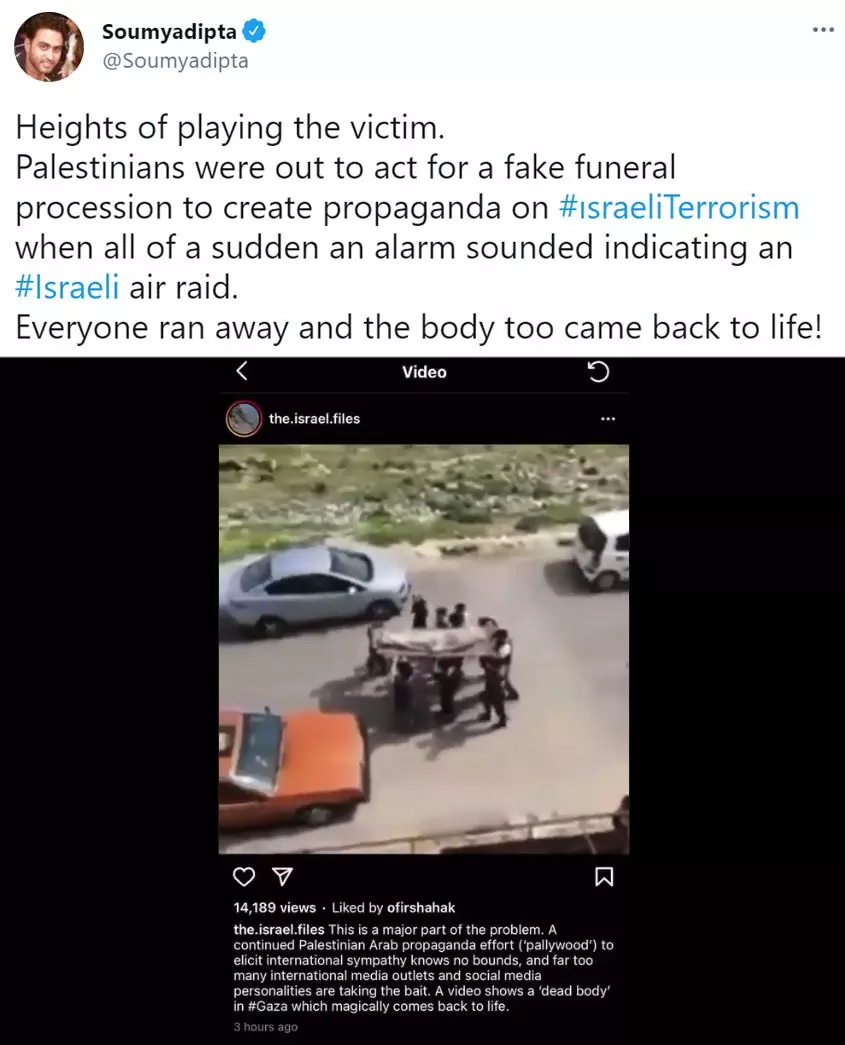Like the video with the heart icon
The image size is (845, 1045).
pos(244,876)
